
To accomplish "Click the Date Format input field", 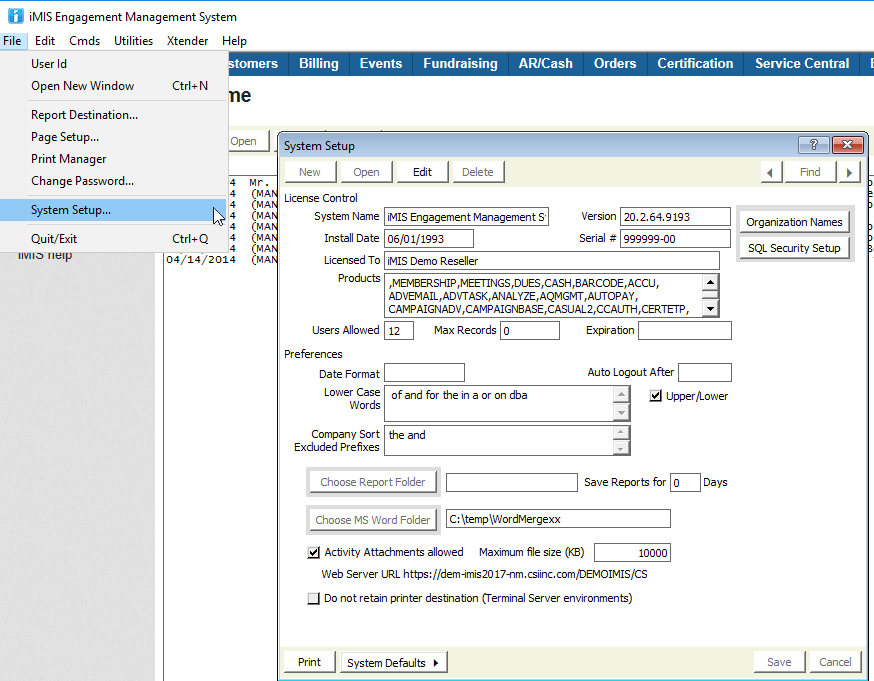I will (424, 373).
